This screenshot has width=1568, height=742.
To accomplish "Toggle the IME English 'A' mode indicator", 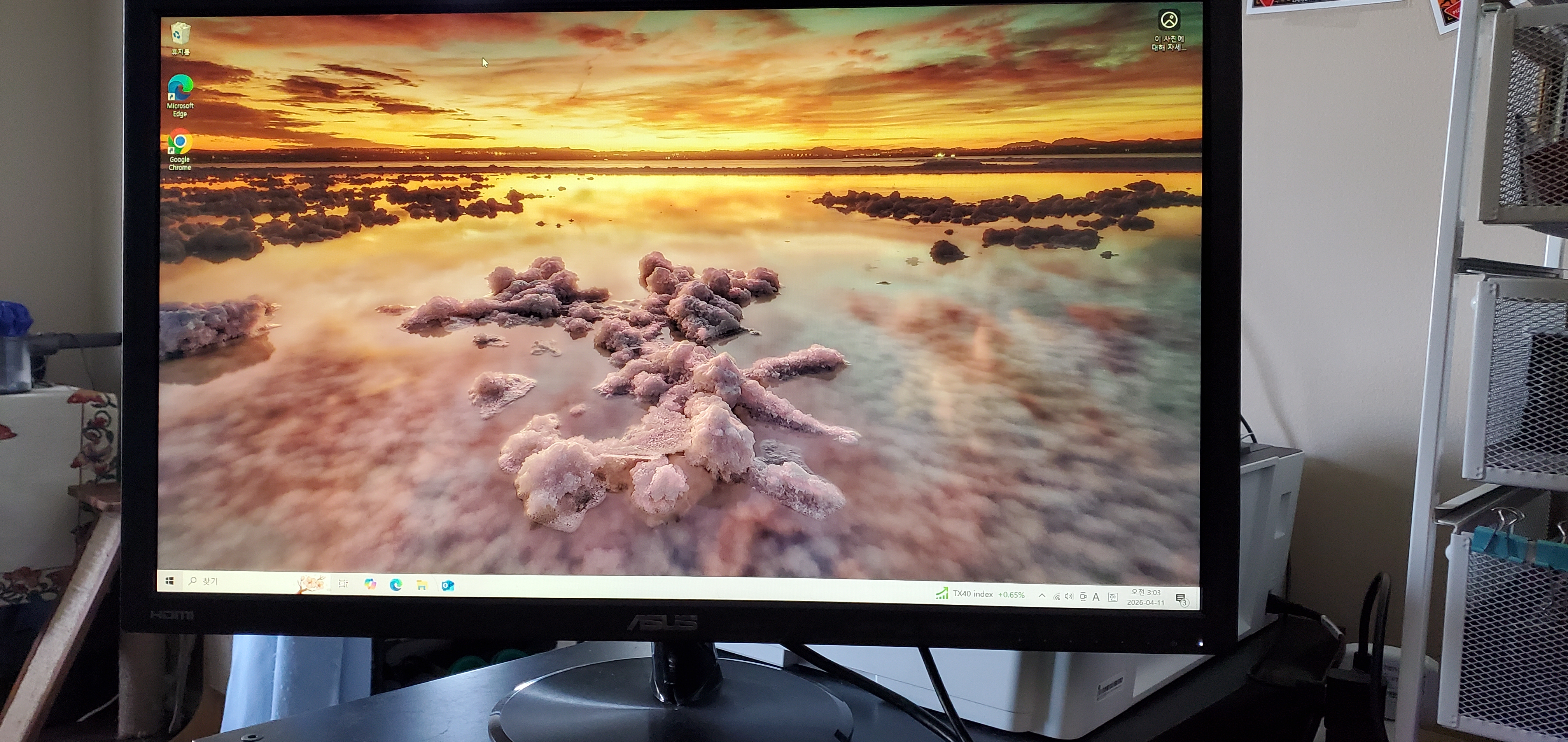I will pyautogui.click(x=1095, y=597).
